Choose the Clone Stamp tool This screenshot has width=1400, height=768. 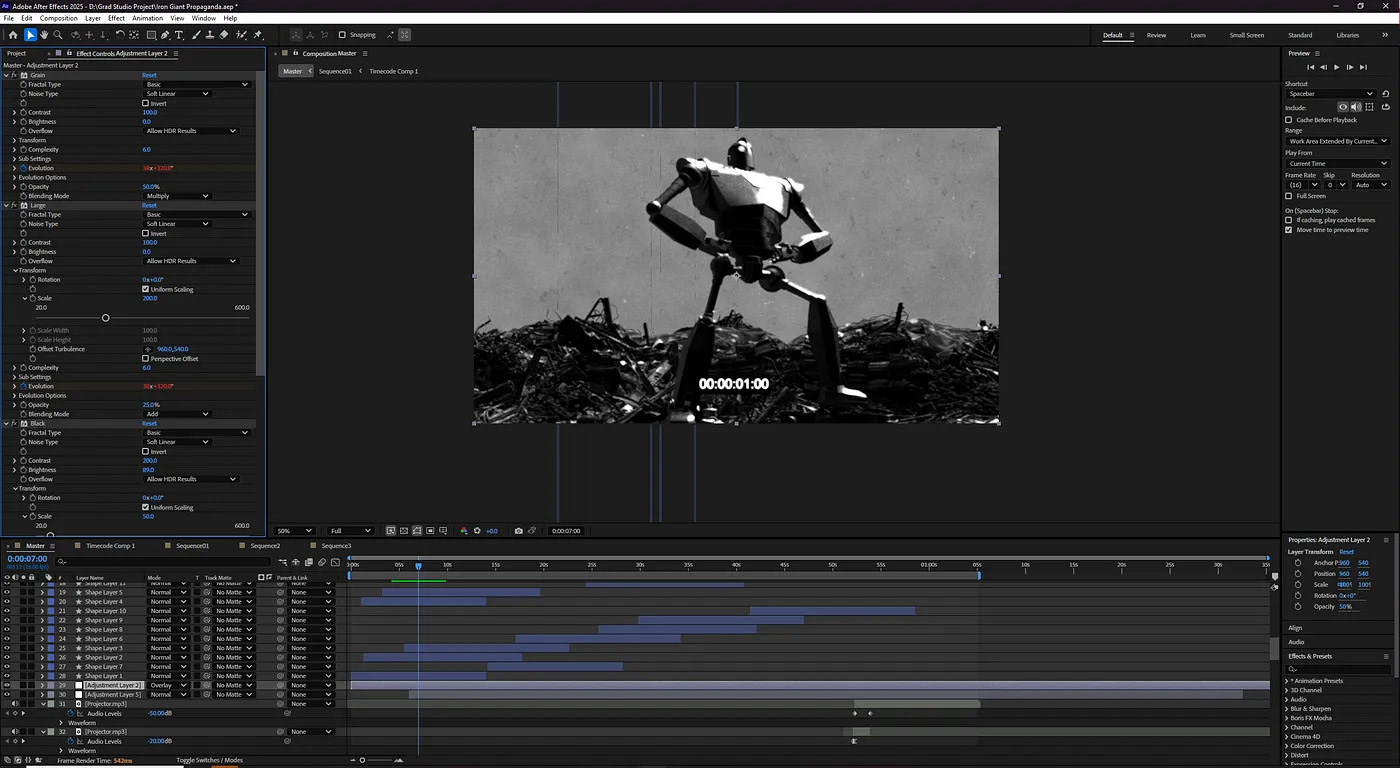(x=210, y=35)
